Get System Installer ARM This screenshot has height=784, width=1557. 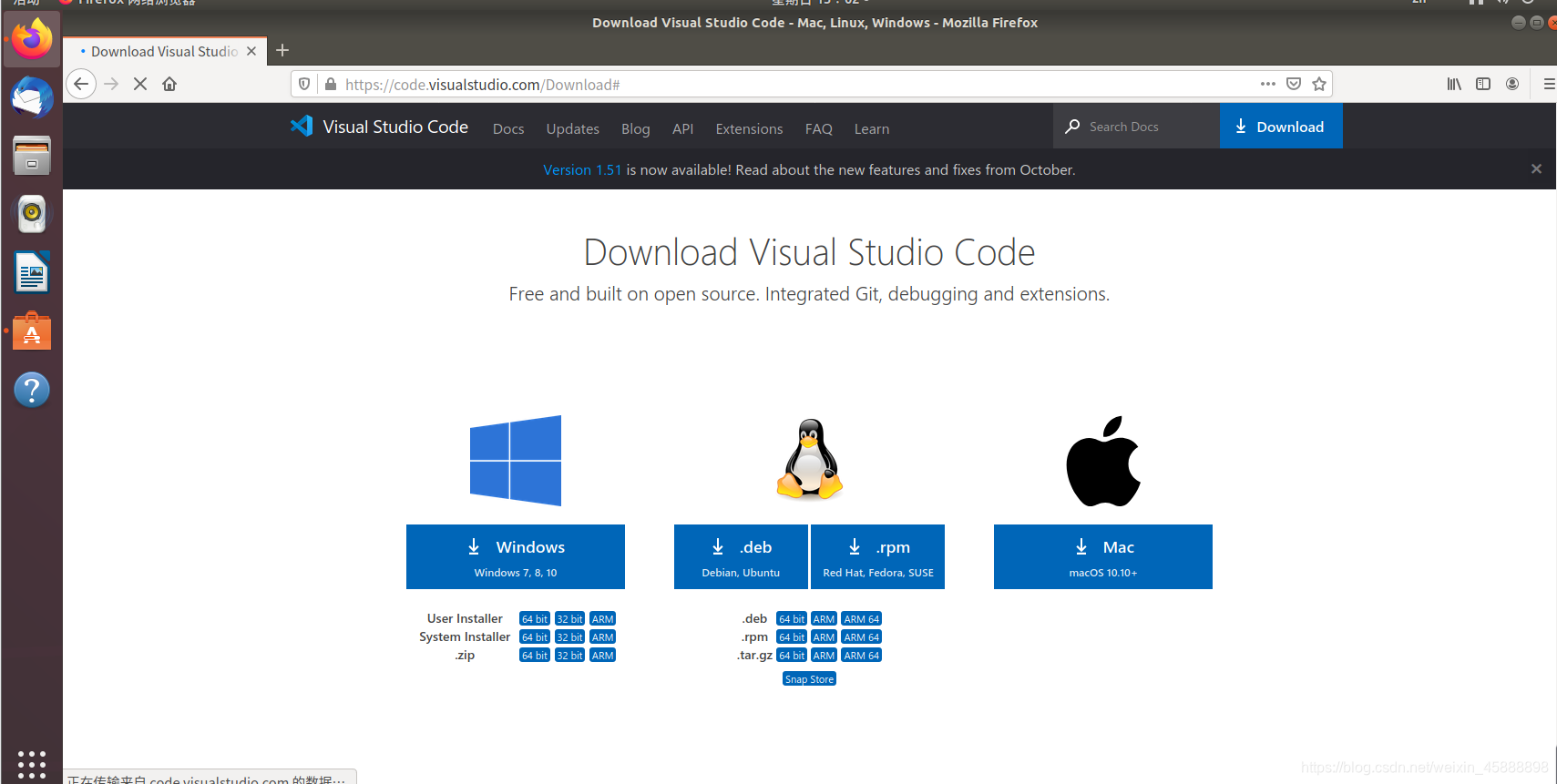coord(603,637)
